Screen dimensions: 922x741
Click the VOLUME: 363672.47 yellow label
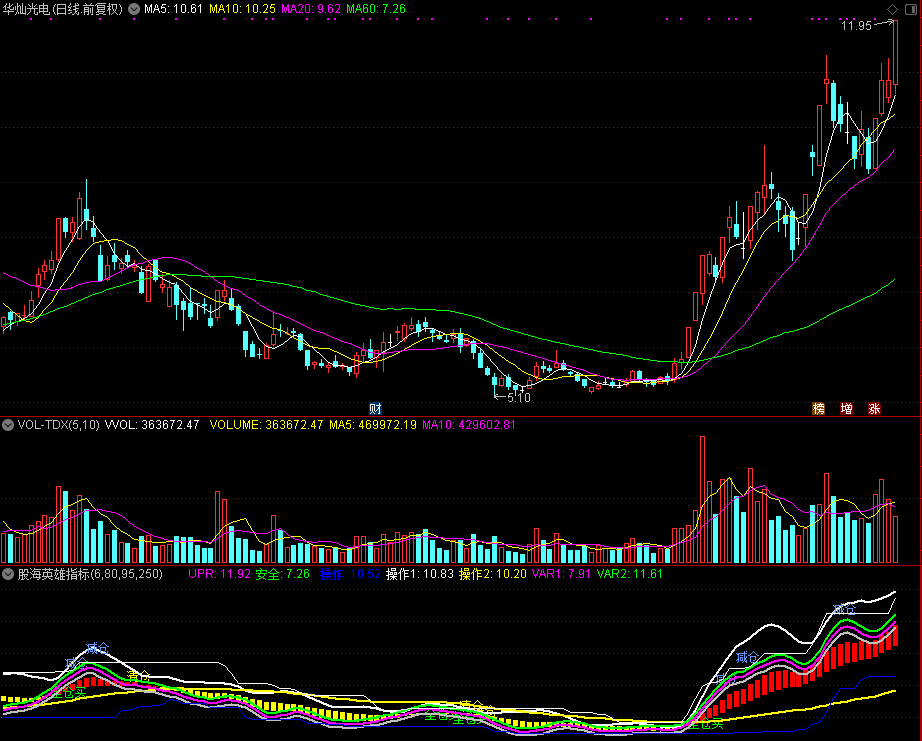(x=266, y=425)
